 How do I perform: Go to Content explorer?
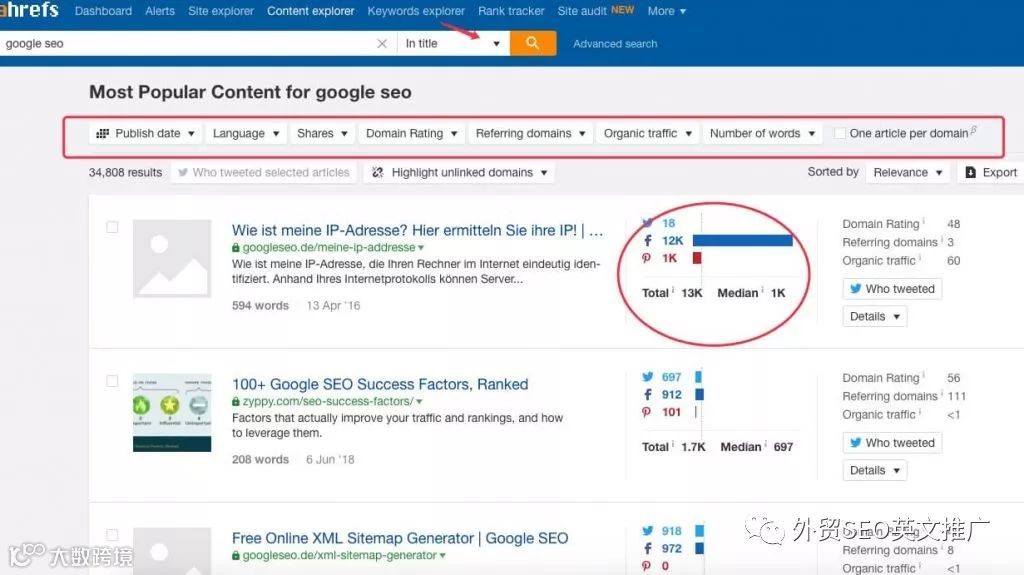coord(311,11)
